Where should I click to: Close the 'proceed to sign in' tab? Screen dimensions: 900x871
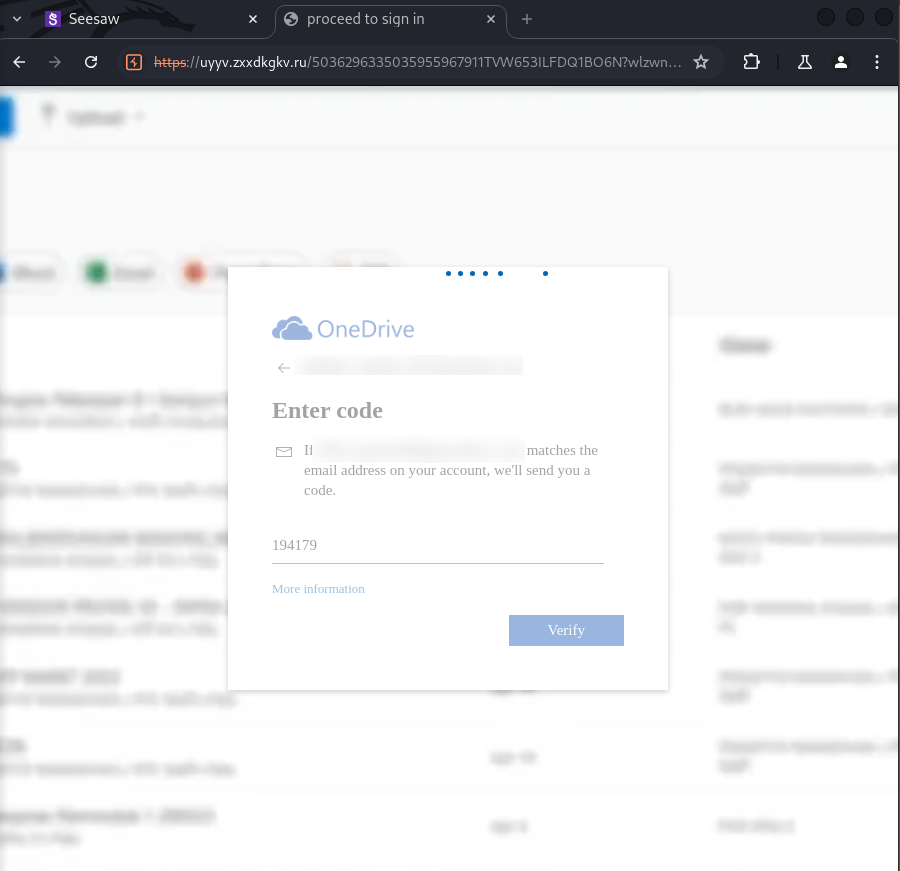click(491, 19)
